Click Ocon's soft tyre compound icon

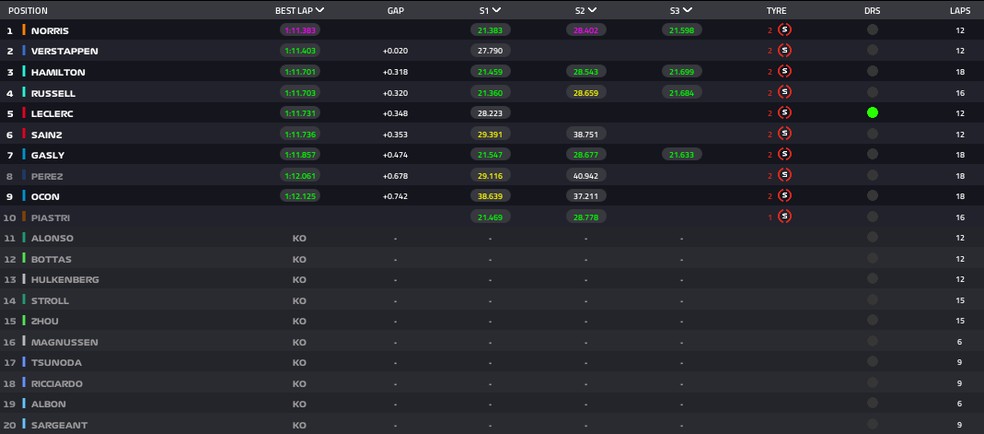coord(784,196)
